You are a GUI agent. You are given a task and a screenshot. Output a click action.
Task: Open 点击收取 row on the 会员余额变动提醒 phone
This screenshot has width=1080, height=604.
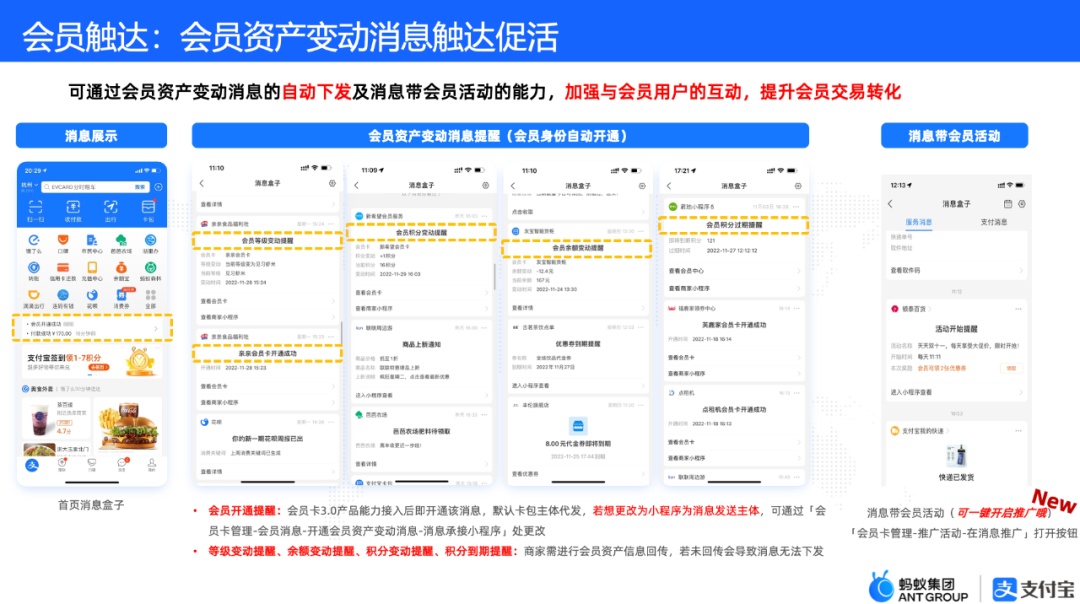click(x=578, y=212)
